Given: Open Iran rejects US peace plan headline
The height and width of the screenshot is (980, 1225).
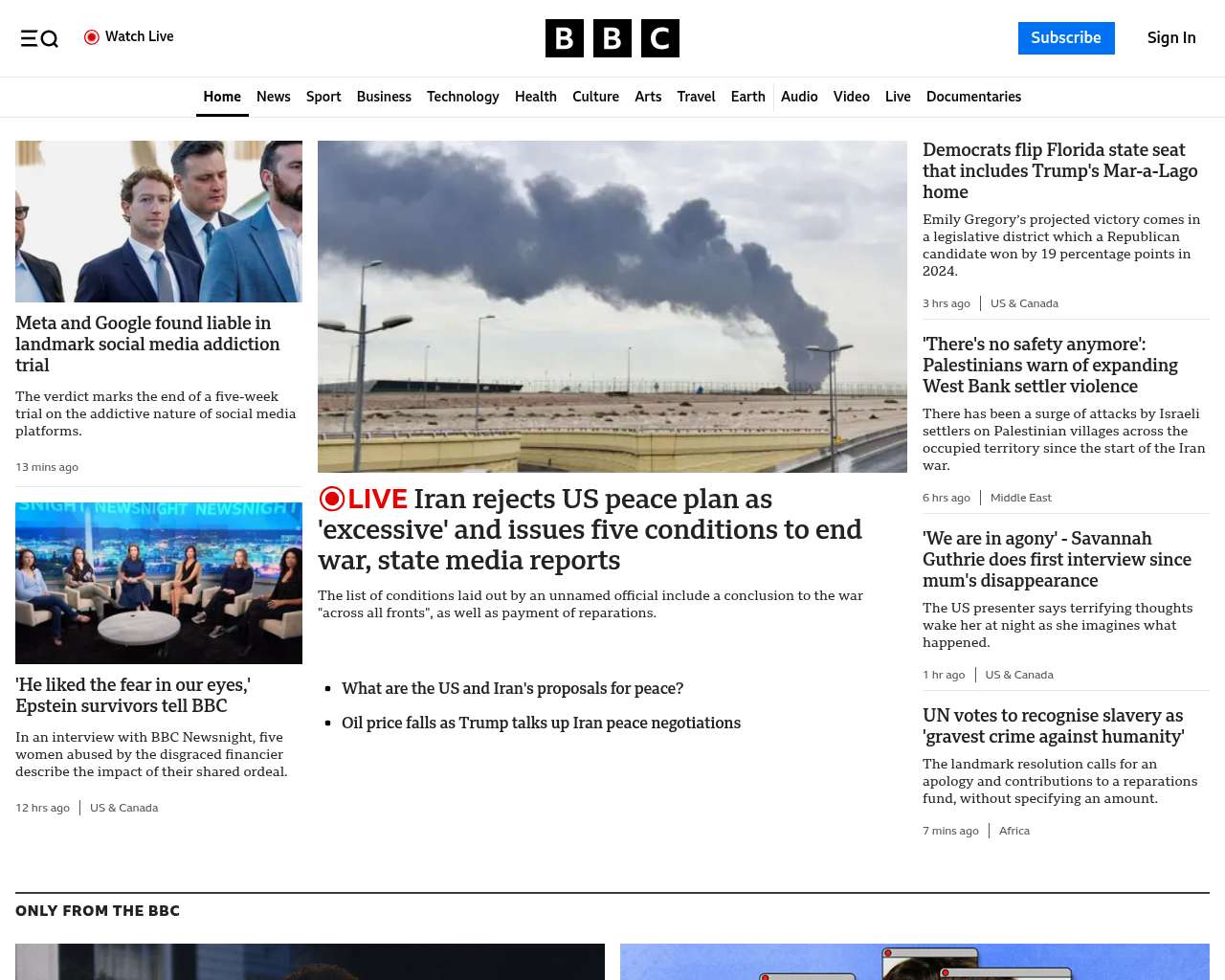Looking at the screenshot, I should tap(590, 529).
